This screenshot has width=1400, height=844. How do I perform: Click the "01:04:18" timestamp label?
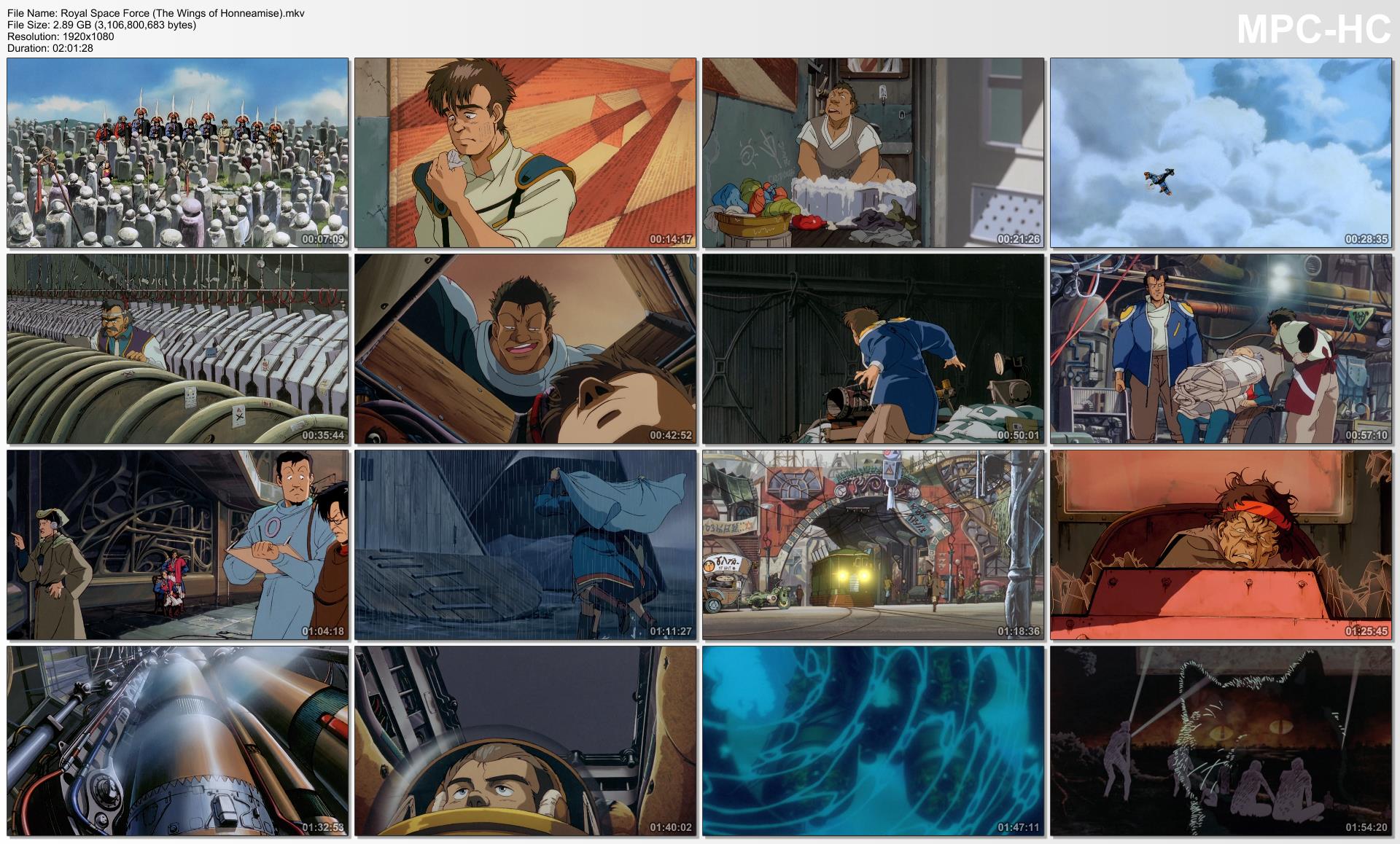pos(323,631)
